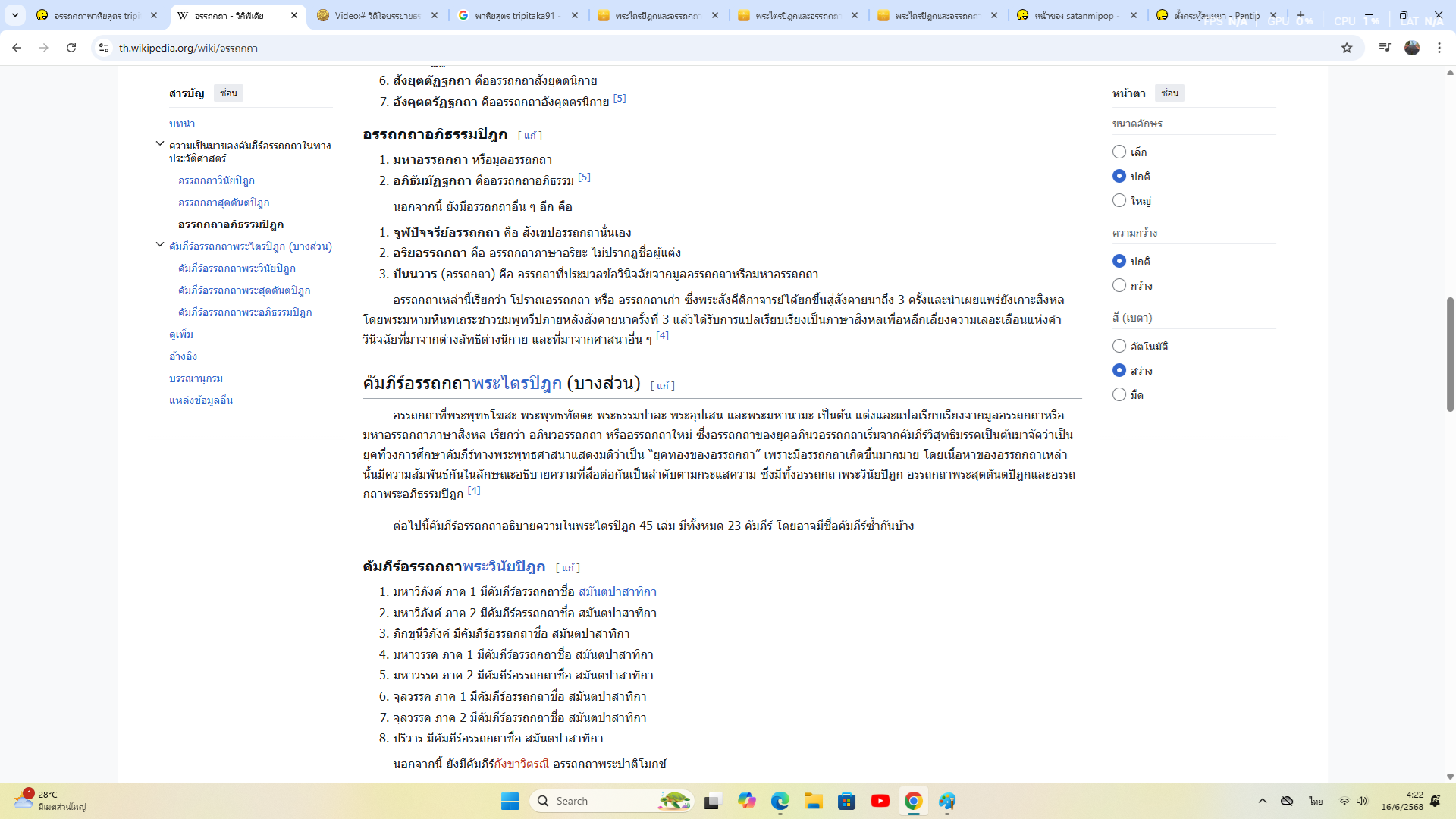The image size is (1456, 819).
Task: Jump to บทนำ in the contents
Action: (x=182, y=124)
